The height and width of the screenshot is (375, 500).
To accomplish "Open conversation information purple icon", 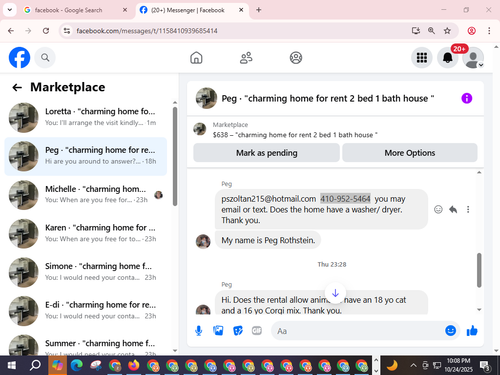I will click(x=467, y=98).
